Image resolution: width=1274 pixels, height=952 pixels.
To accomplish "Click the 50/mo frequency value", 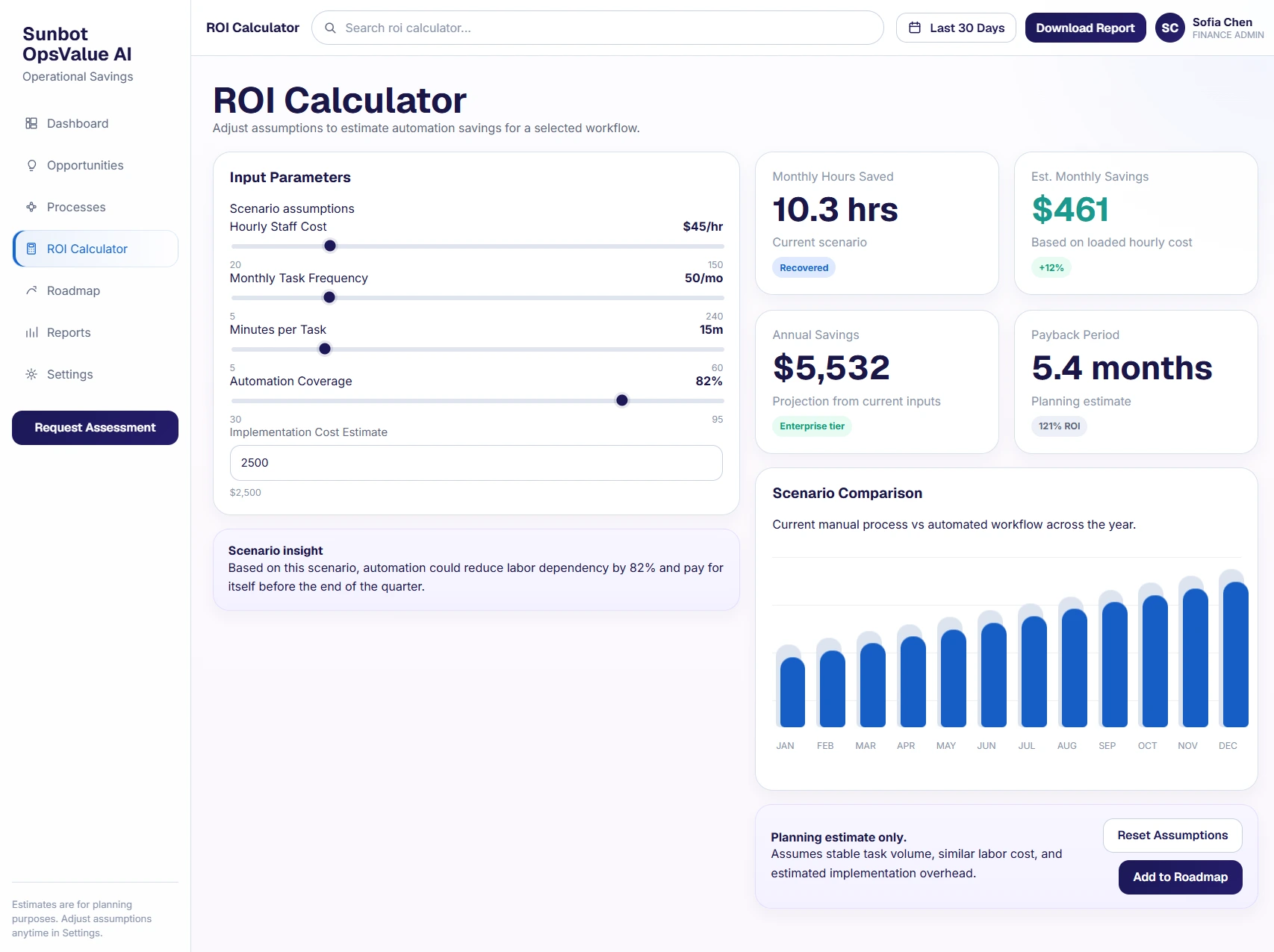I will point(703,278).
